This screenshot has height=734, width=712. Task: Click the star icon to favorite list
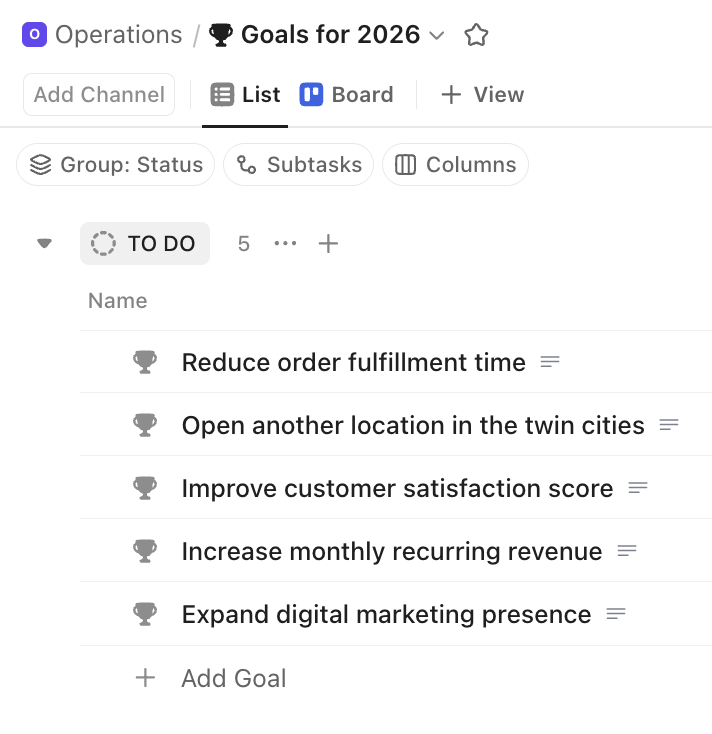[476, 36]
